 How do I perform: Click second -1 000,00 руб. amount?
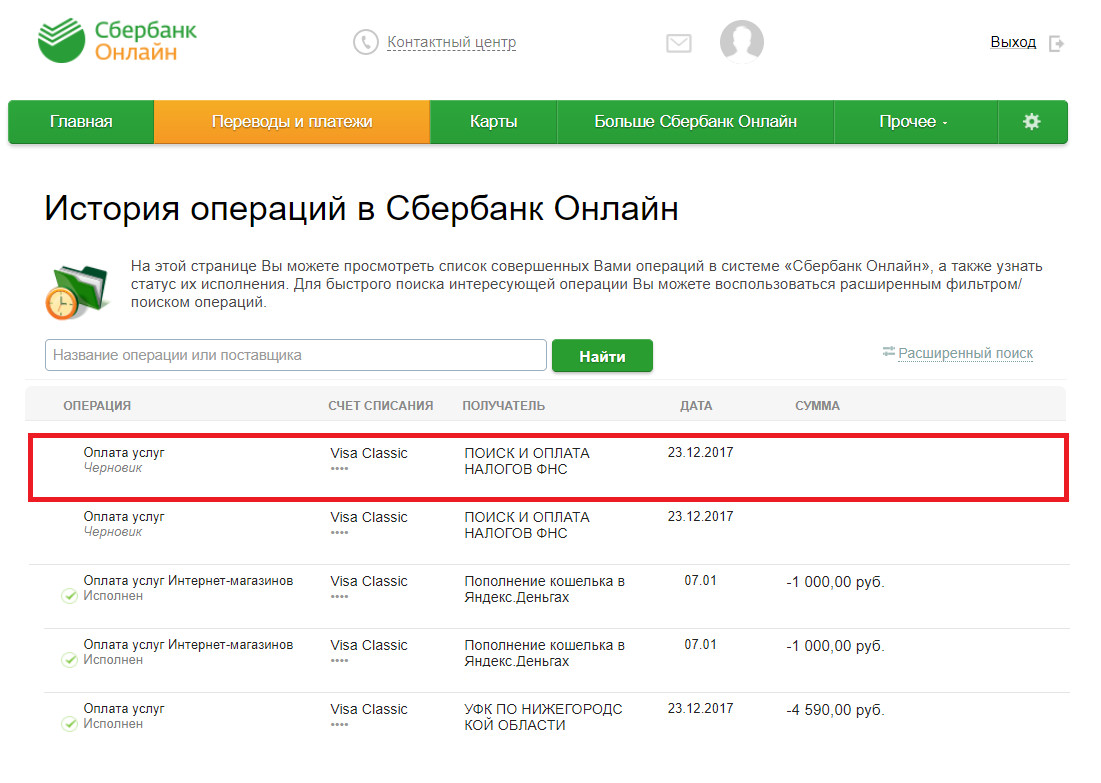pyautogui.click(x=836, y=646)
